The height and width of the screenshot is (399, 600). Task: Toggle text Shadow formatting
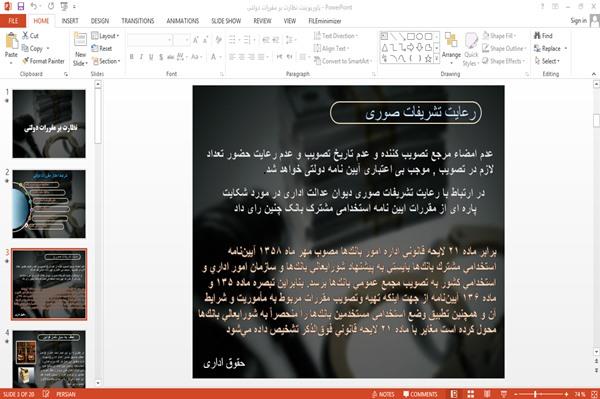coord(161,57)
